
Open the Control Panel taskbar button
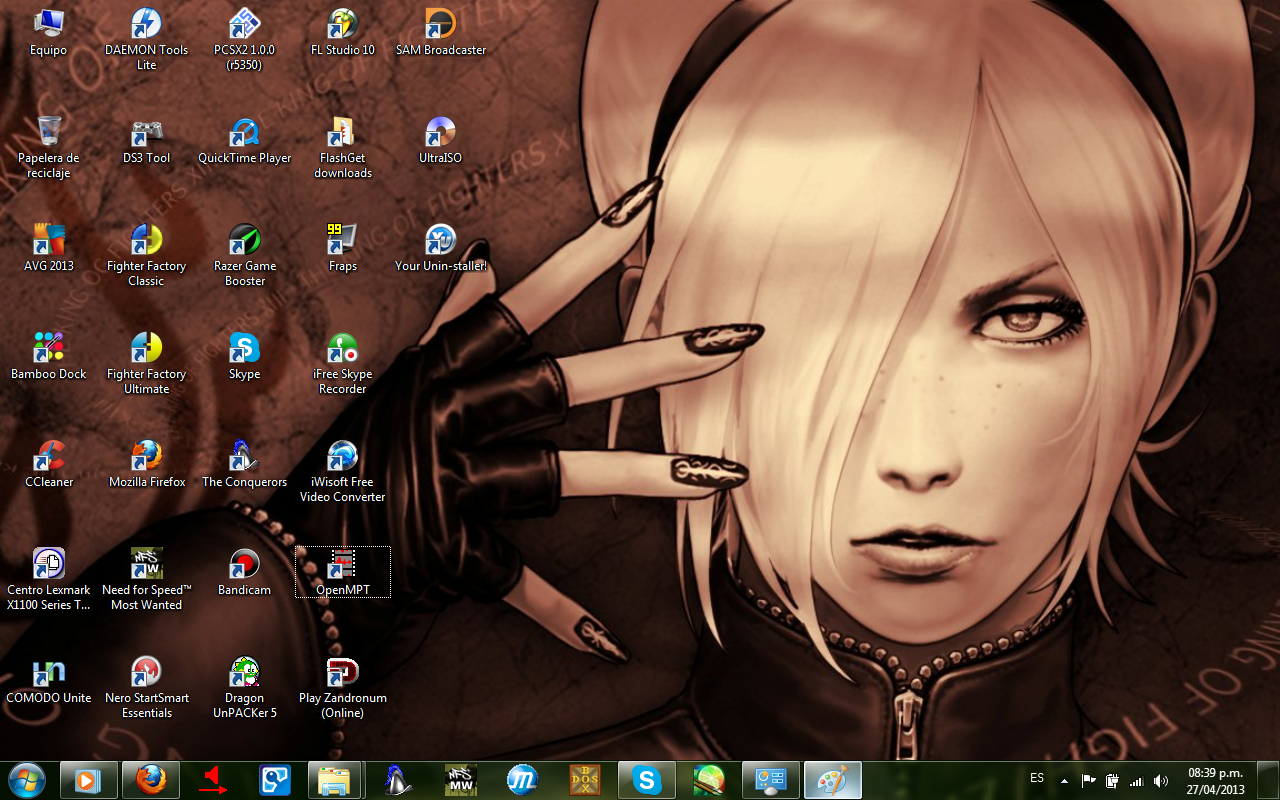771,780
